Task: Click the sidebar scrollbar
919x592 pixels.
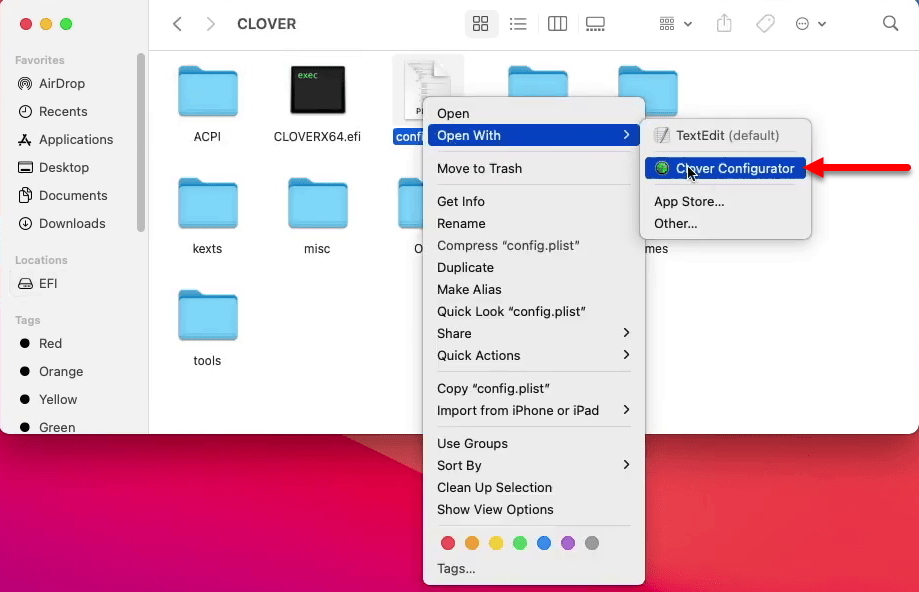Action: [x=141, y=142]
